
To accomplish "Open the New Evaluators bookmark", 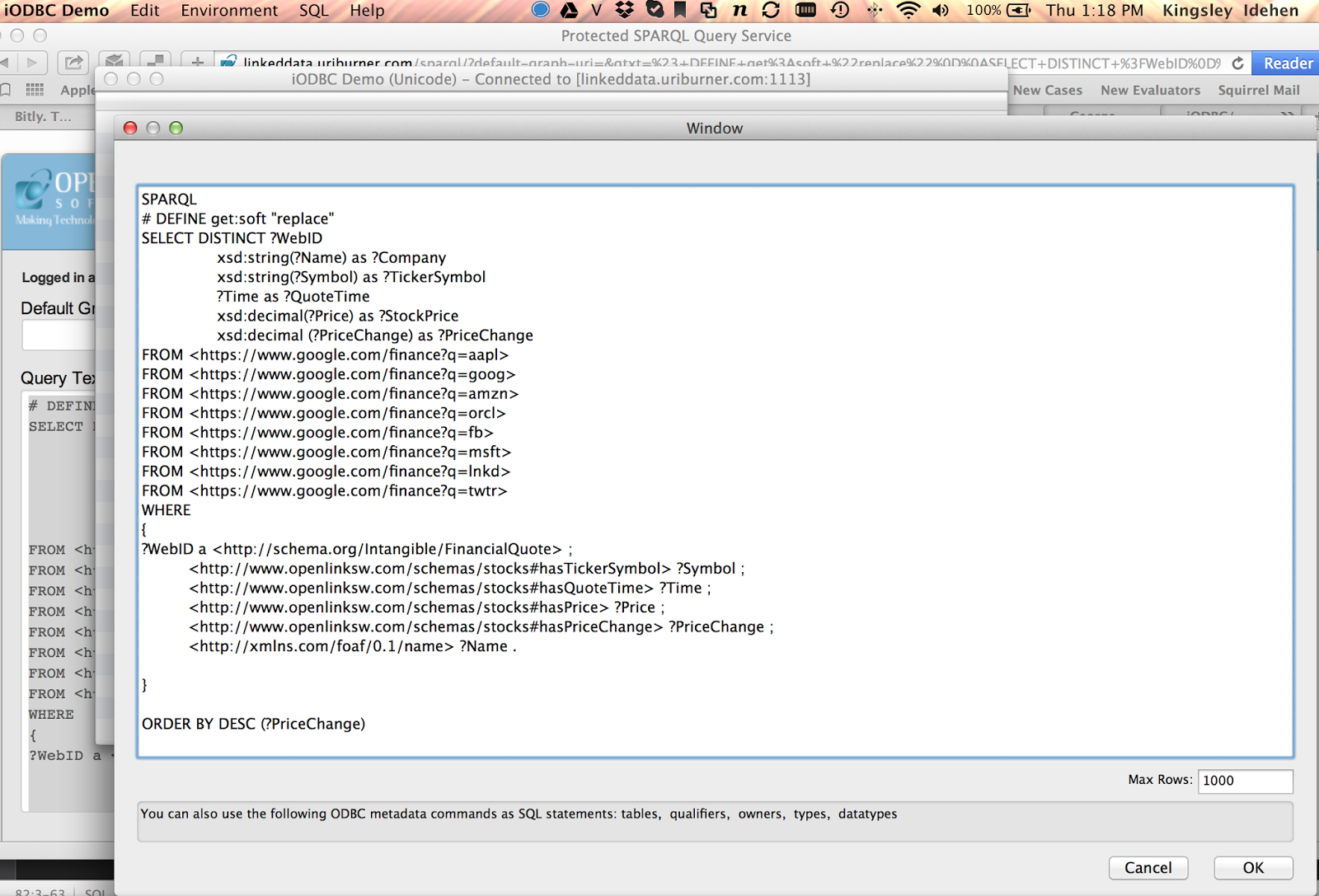I will pyautogui.click(x=1150, y=90).
